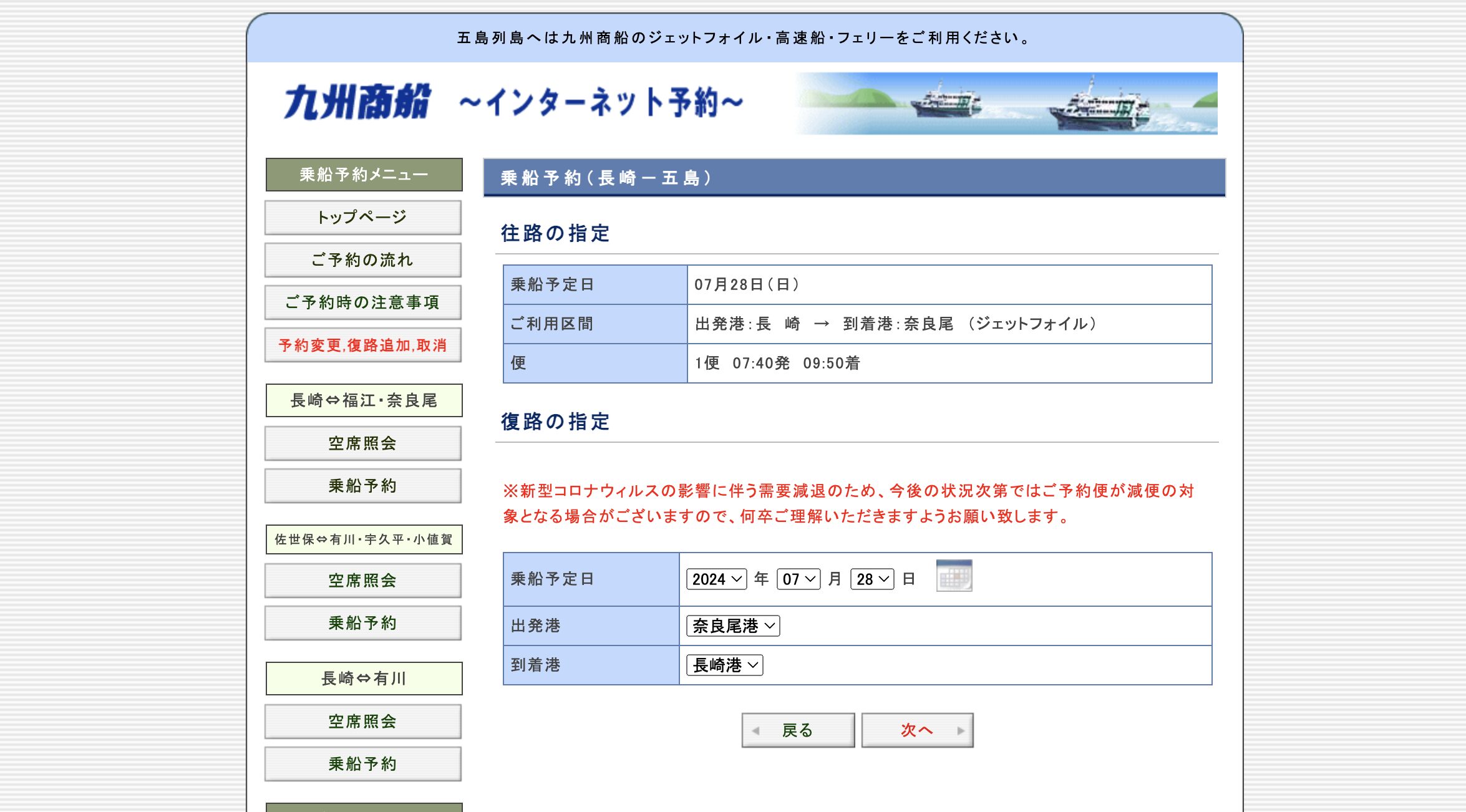The width and height of the screenshot is (1466, 812).
Task: Click the outbound date 07月28日(日)
Action: [x=747, y=284]
